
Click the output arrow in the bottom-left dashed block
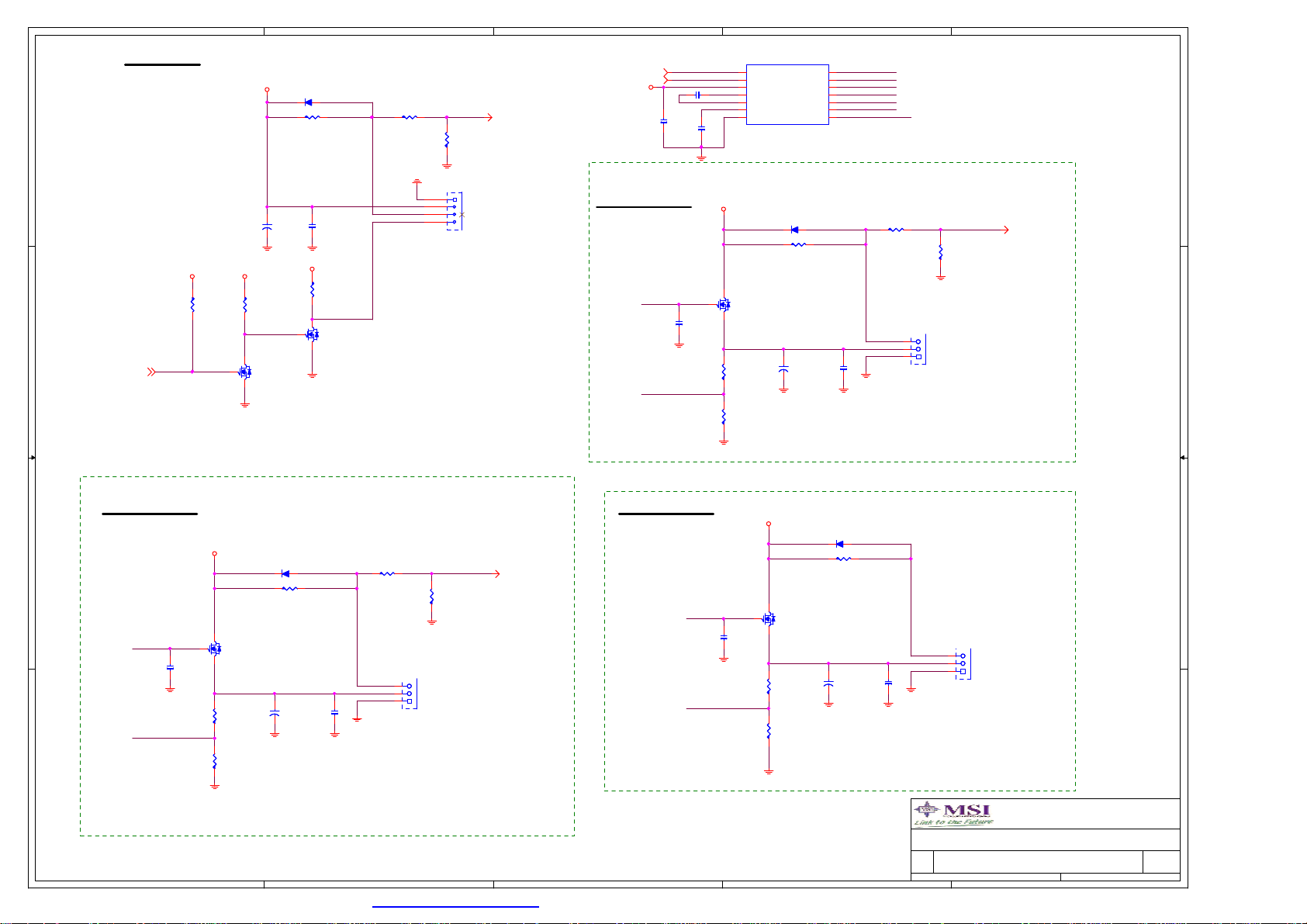(497, 574)
